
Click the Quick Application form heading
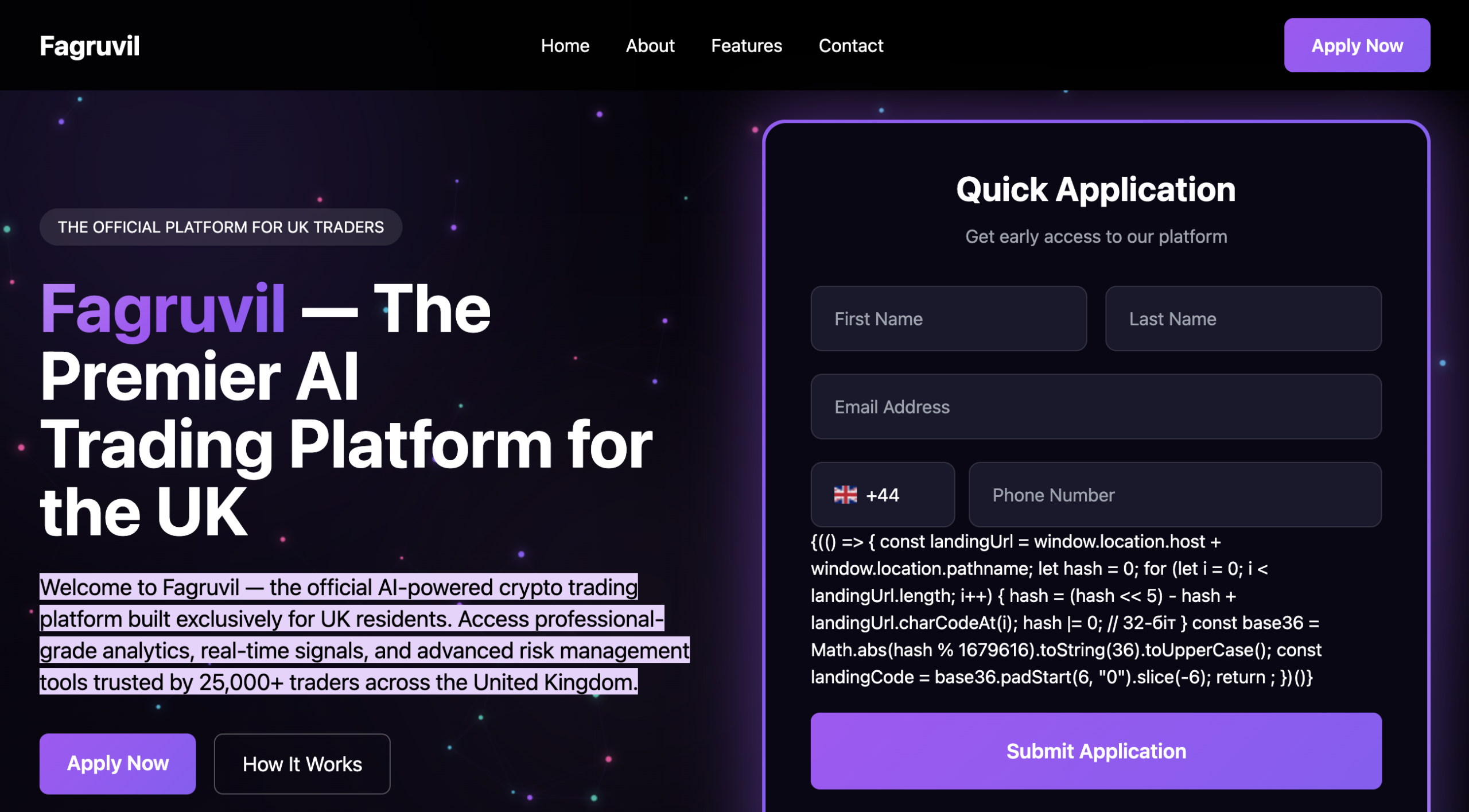pyautogui.click(x=1095, y=189)
